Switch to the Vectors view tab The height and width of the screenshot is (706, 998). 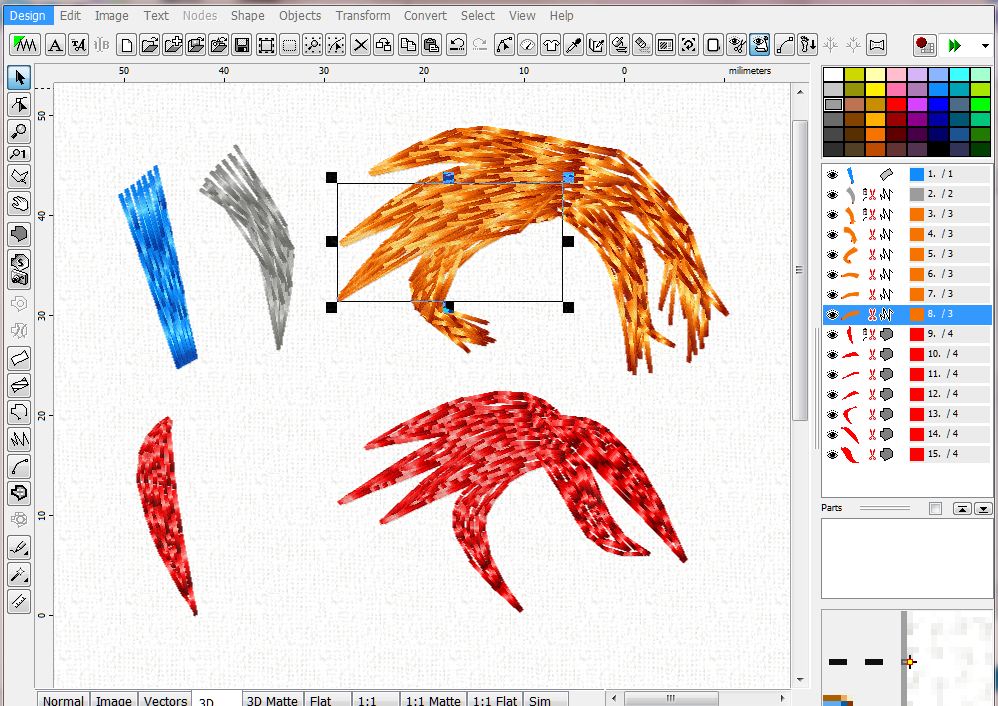[x=163, y=700]
